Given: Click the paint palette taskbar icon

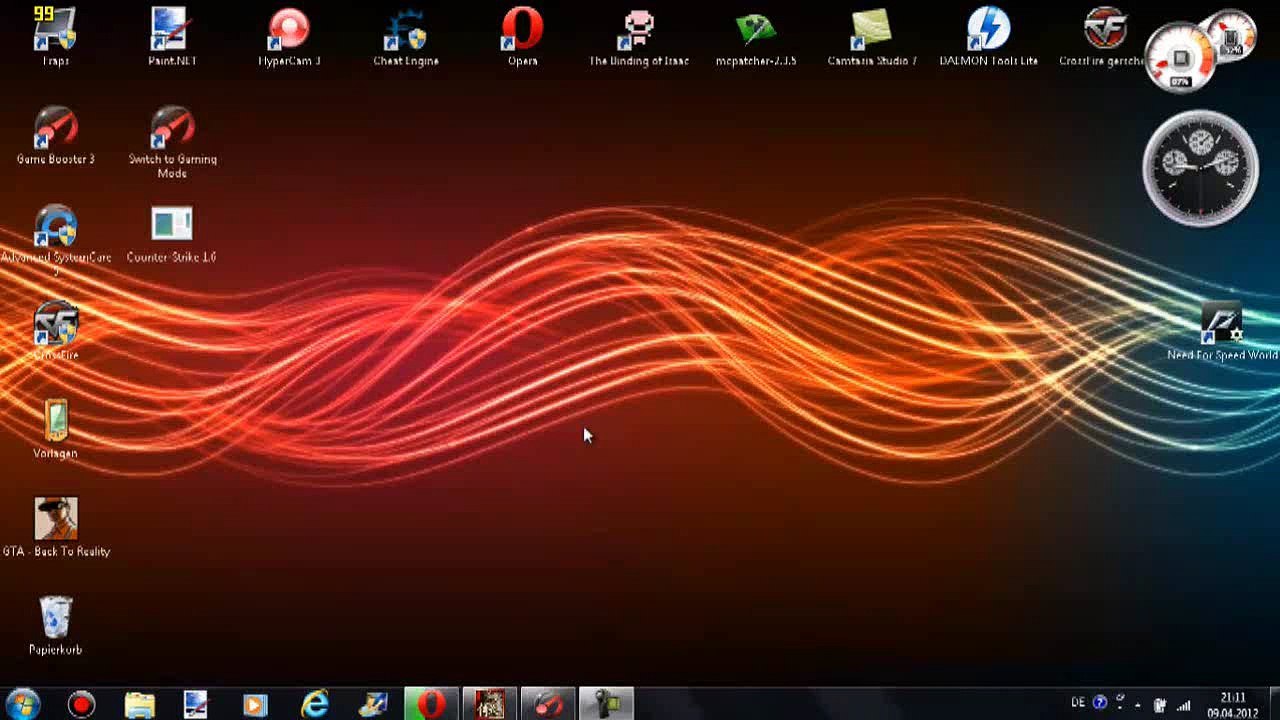Looking at the screenshot, I should pos(373,704).
